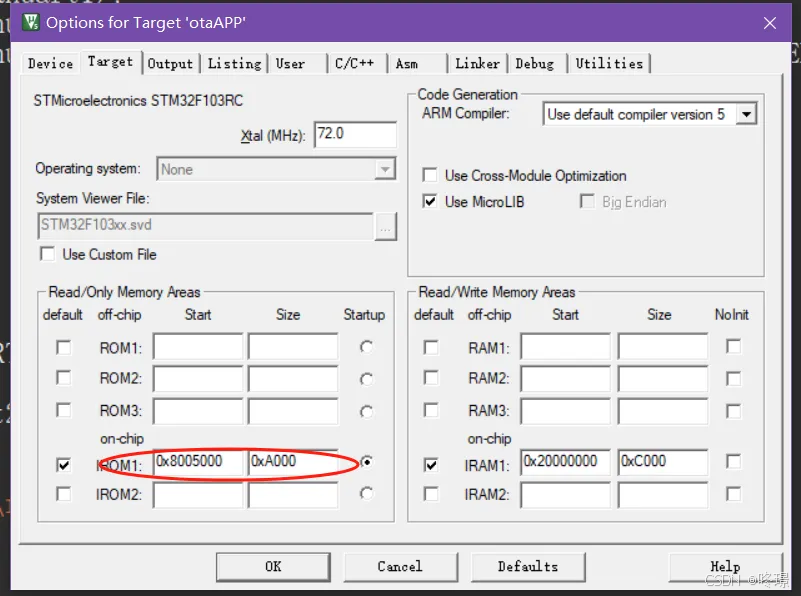Click the IRAM2 Size field
The width and height of the screenshot is (801, 596).
pyautogui.click(x=663, y=495)
